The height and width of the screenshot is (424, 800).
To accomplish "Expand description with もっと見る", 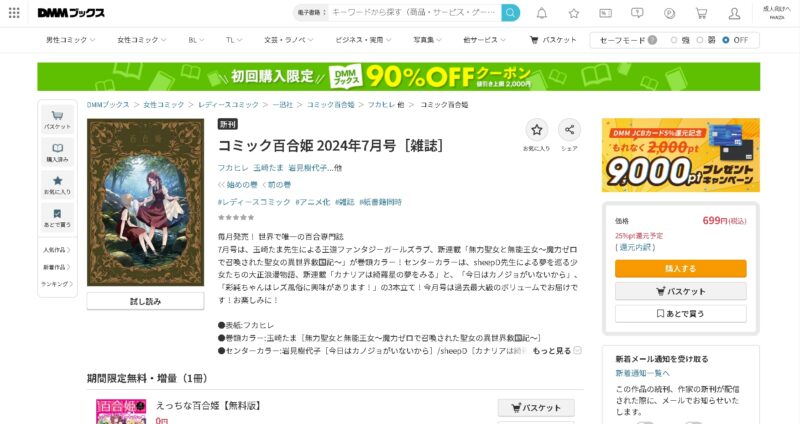I will click(x=557, y=351).
